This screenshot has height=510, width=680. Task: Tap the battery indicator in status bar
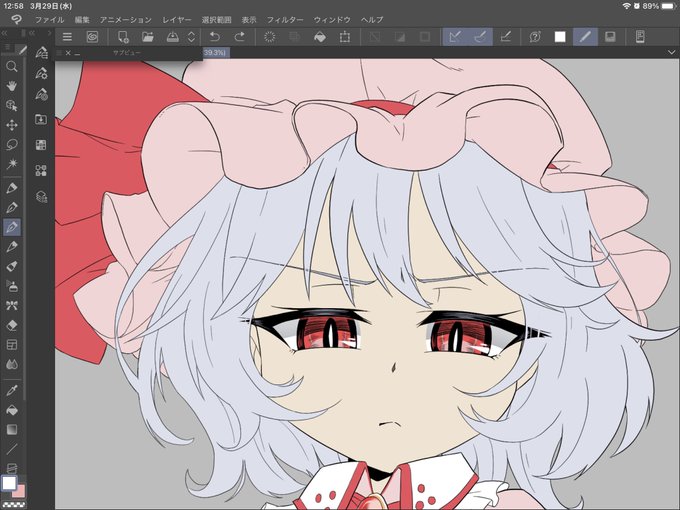click(x=669, y=6)
